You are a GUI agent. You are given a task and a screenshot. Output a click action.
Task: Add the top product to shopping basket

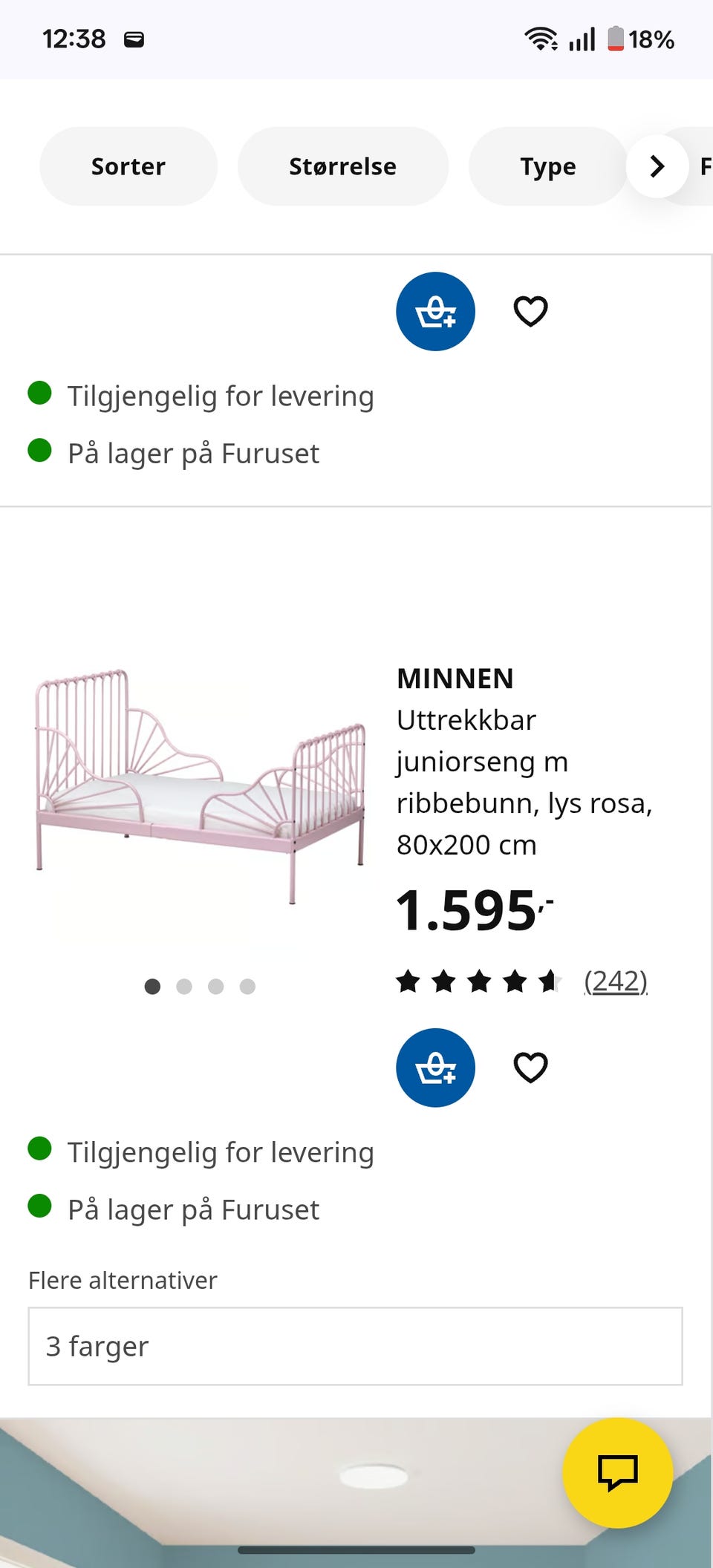pyautogui.click(x=435, y=311)
